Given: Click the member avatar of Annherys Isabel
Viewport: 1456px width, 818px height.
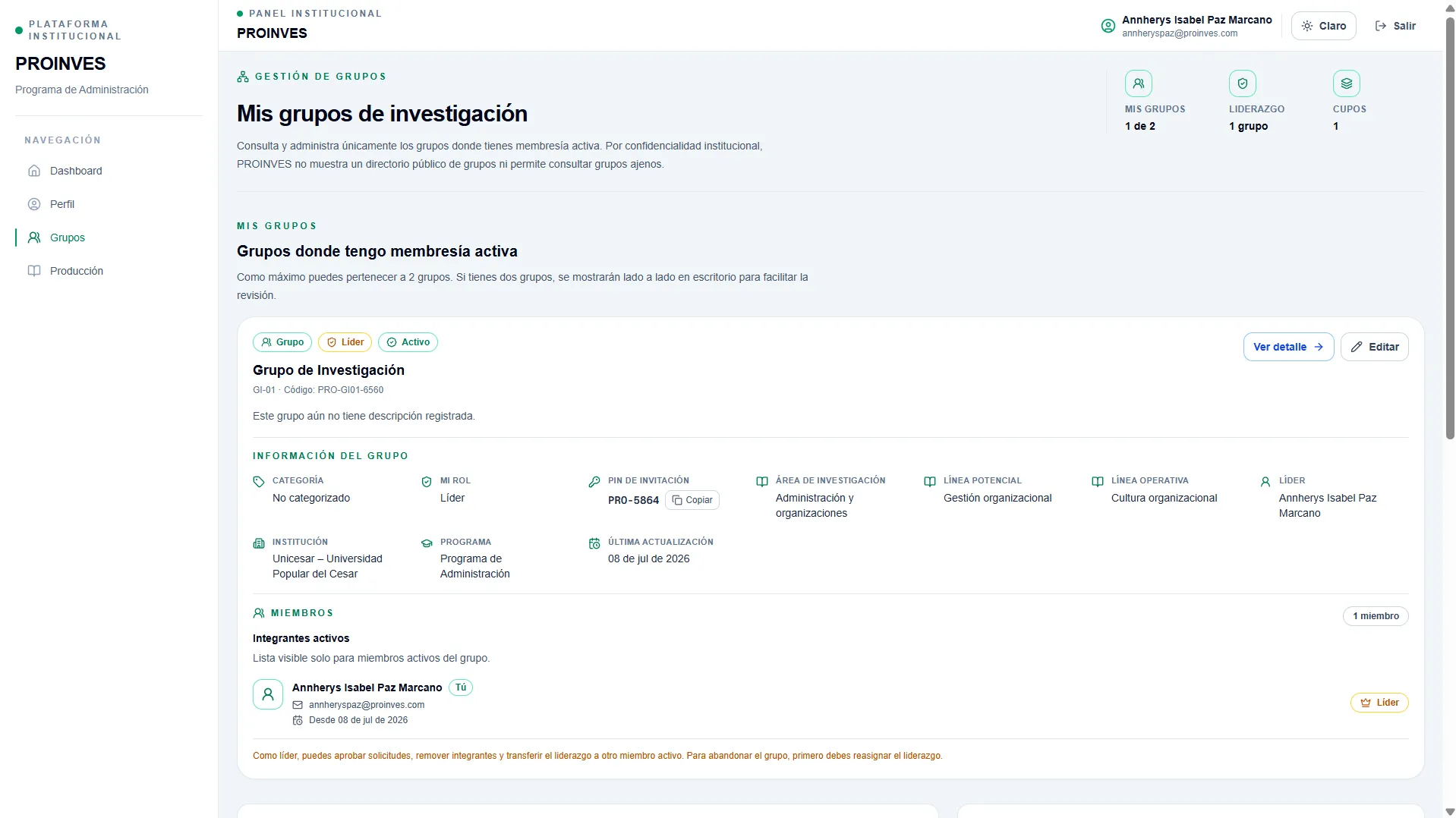Looking at the screenshot, I should point(268,694).
